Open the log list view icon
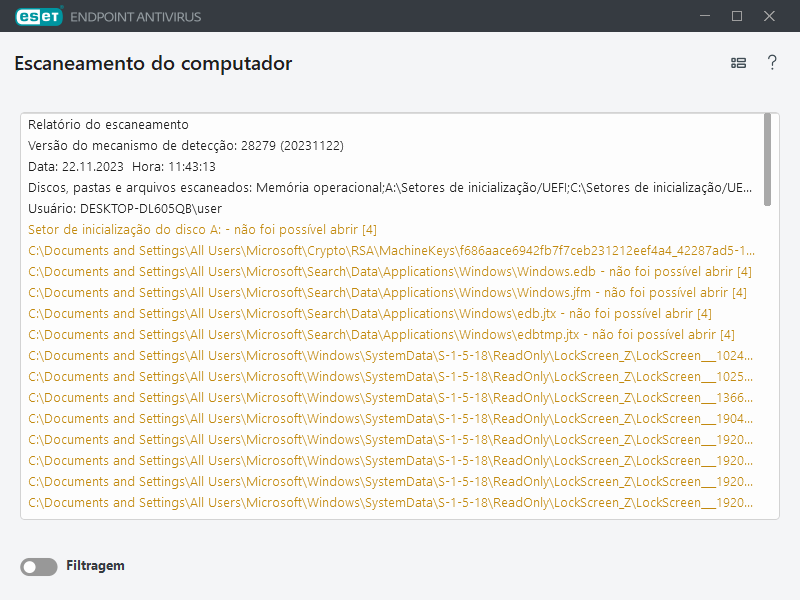The height and width of the screenshot is (600, 800). pos(738,62)
